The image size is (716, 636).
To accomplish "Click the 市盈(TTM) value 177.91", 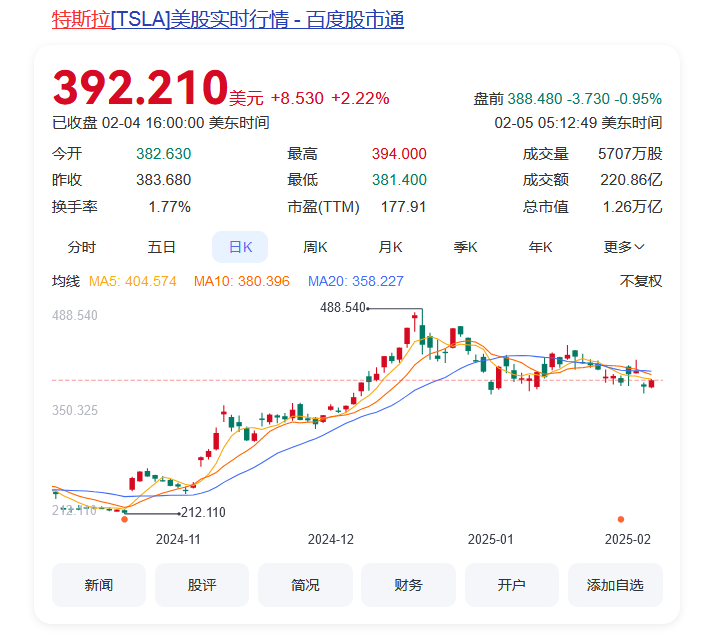I will pos(404,207).
